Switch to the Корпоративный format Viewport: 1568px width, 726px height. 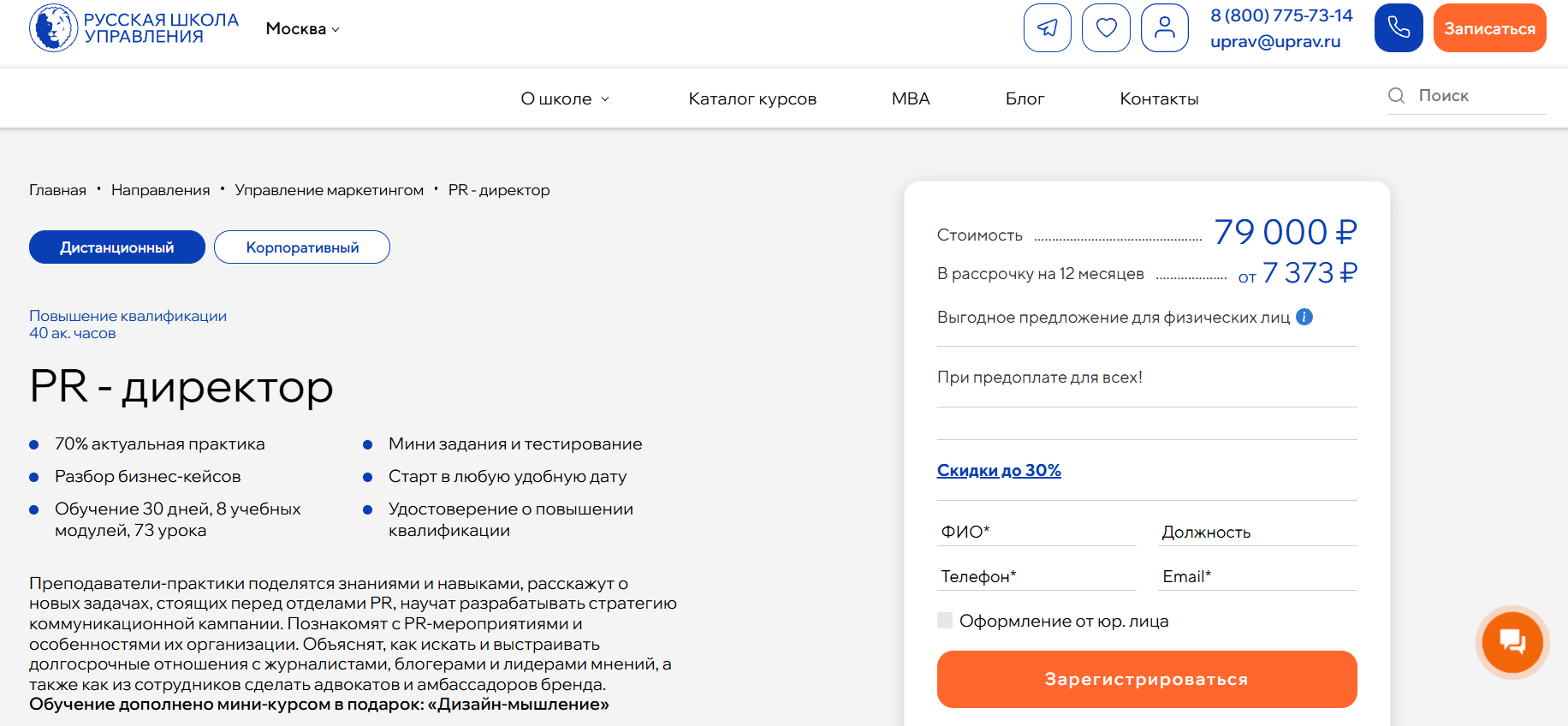pyautogui.click(x=302, y=247)
